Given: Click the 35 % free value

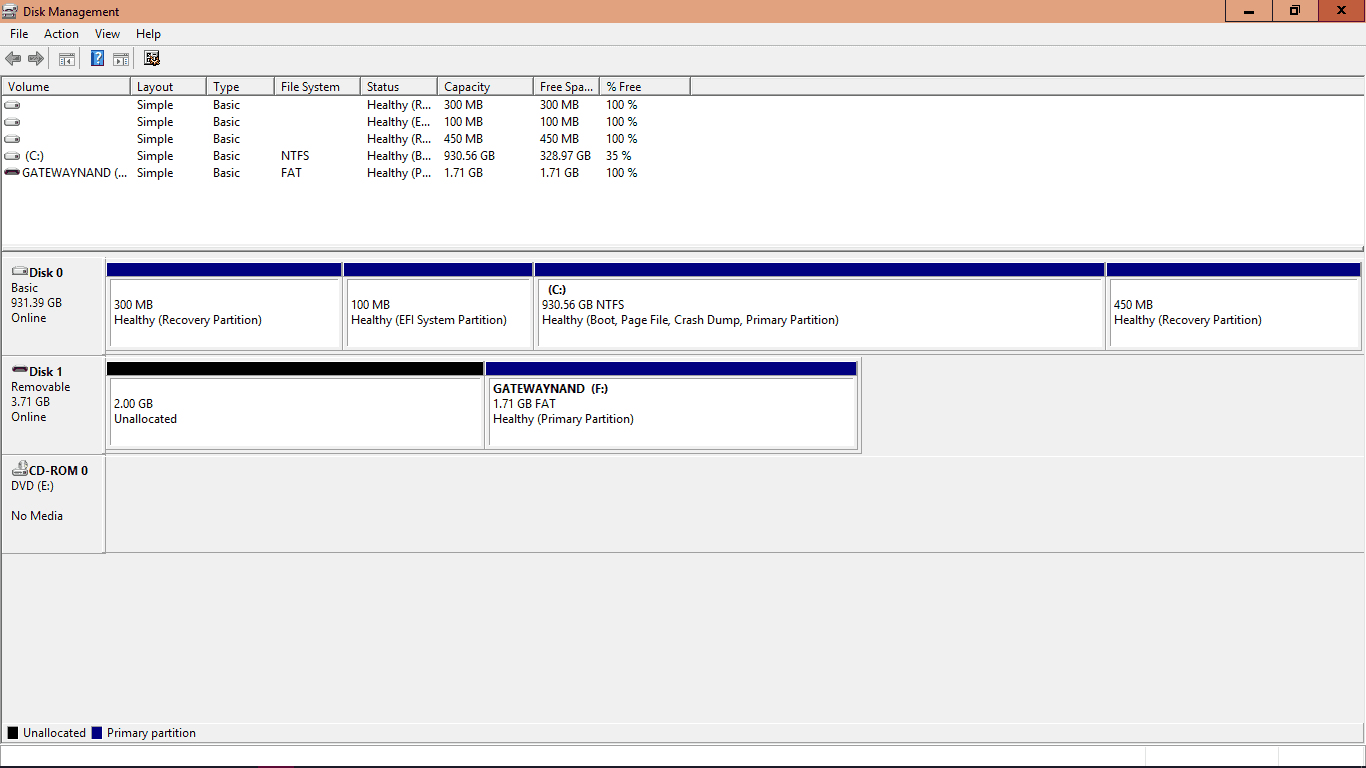Looking at the screenshot, I should [619, 156].
